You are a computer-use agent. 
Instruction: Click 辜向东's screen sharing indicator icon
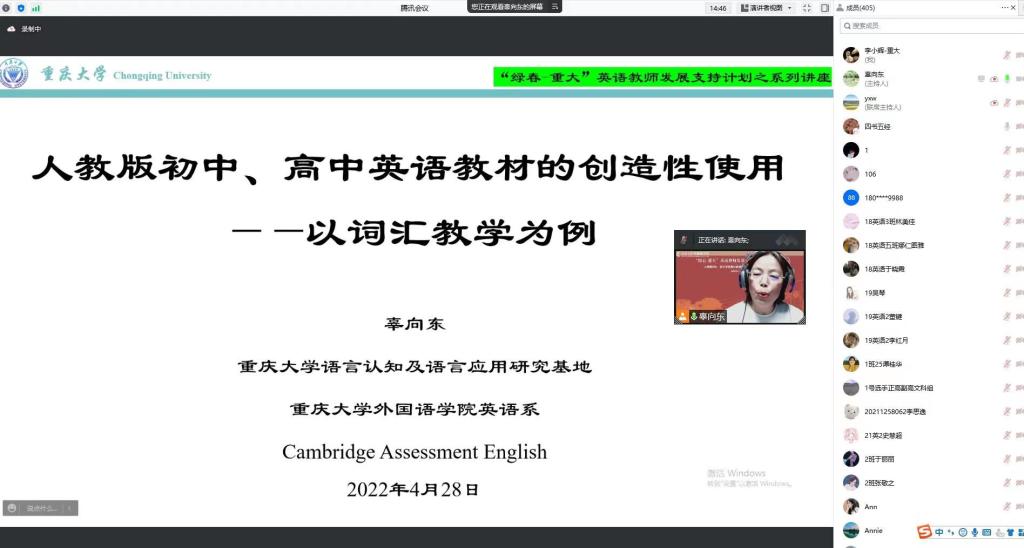[981, 78]
